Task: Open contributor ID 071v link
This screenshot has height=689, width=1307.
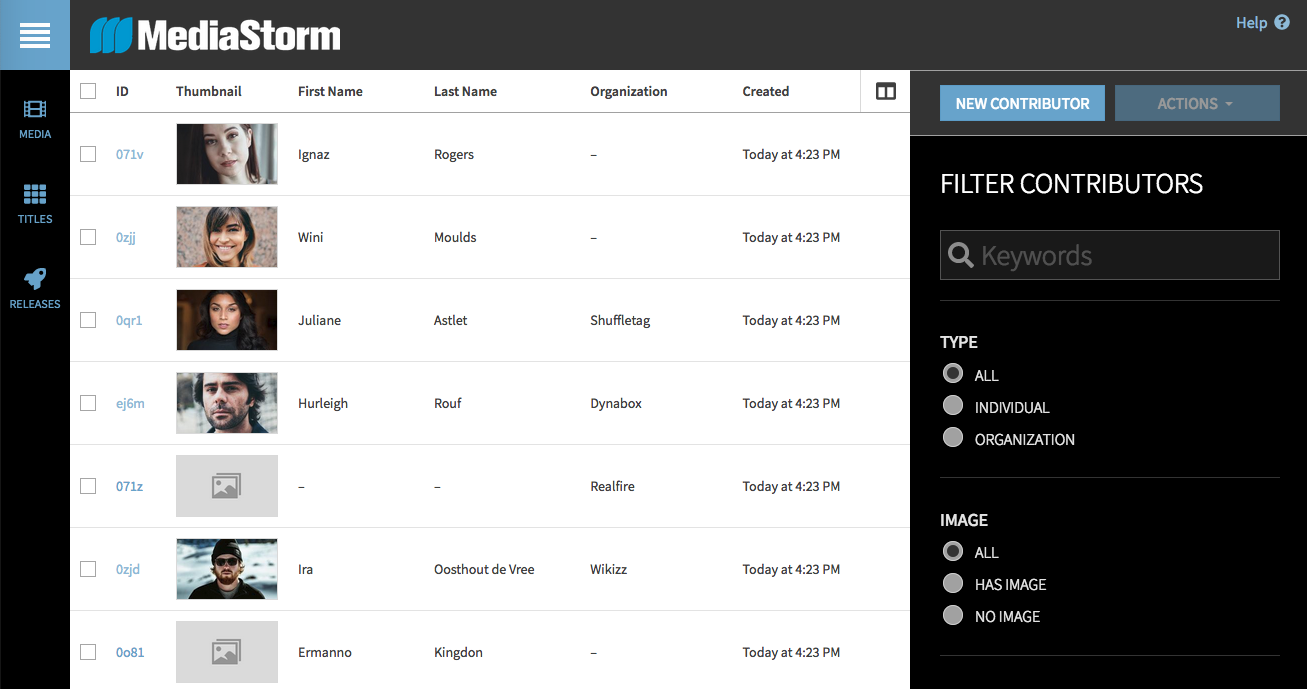Action: pyautogui.click(x=130, y=154)
